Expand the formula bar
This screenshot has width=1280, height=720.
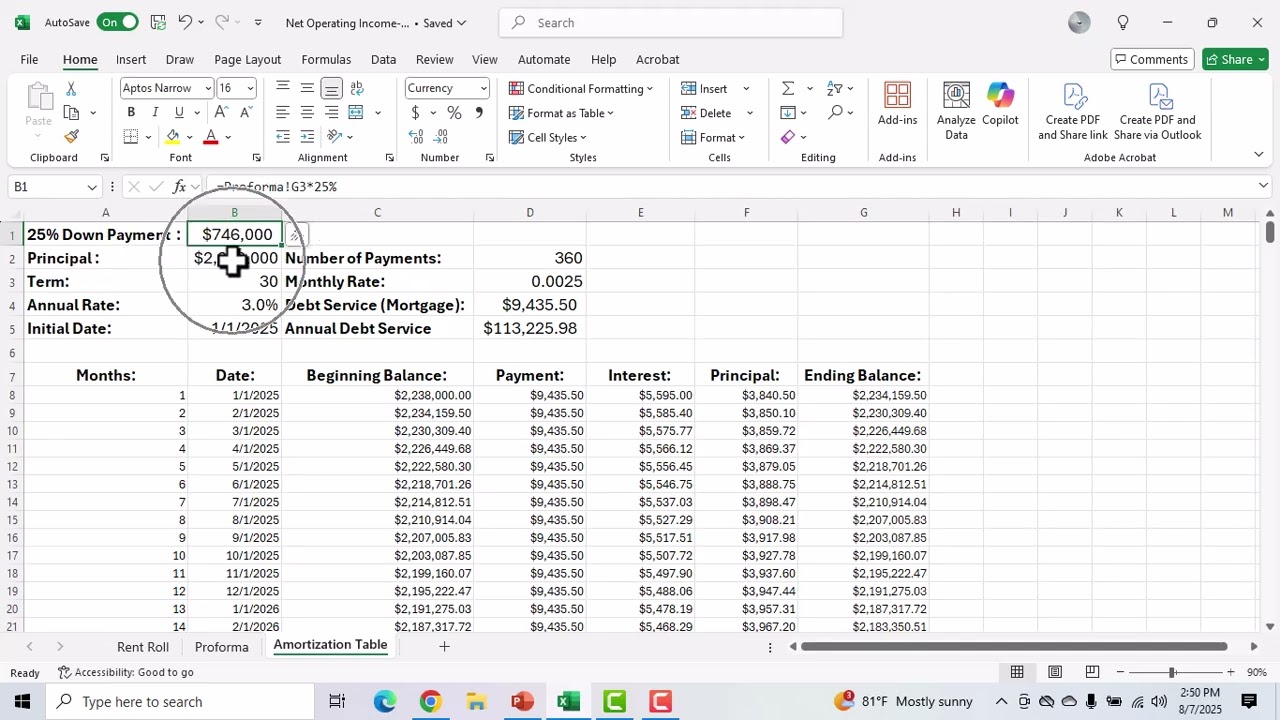1264,186
